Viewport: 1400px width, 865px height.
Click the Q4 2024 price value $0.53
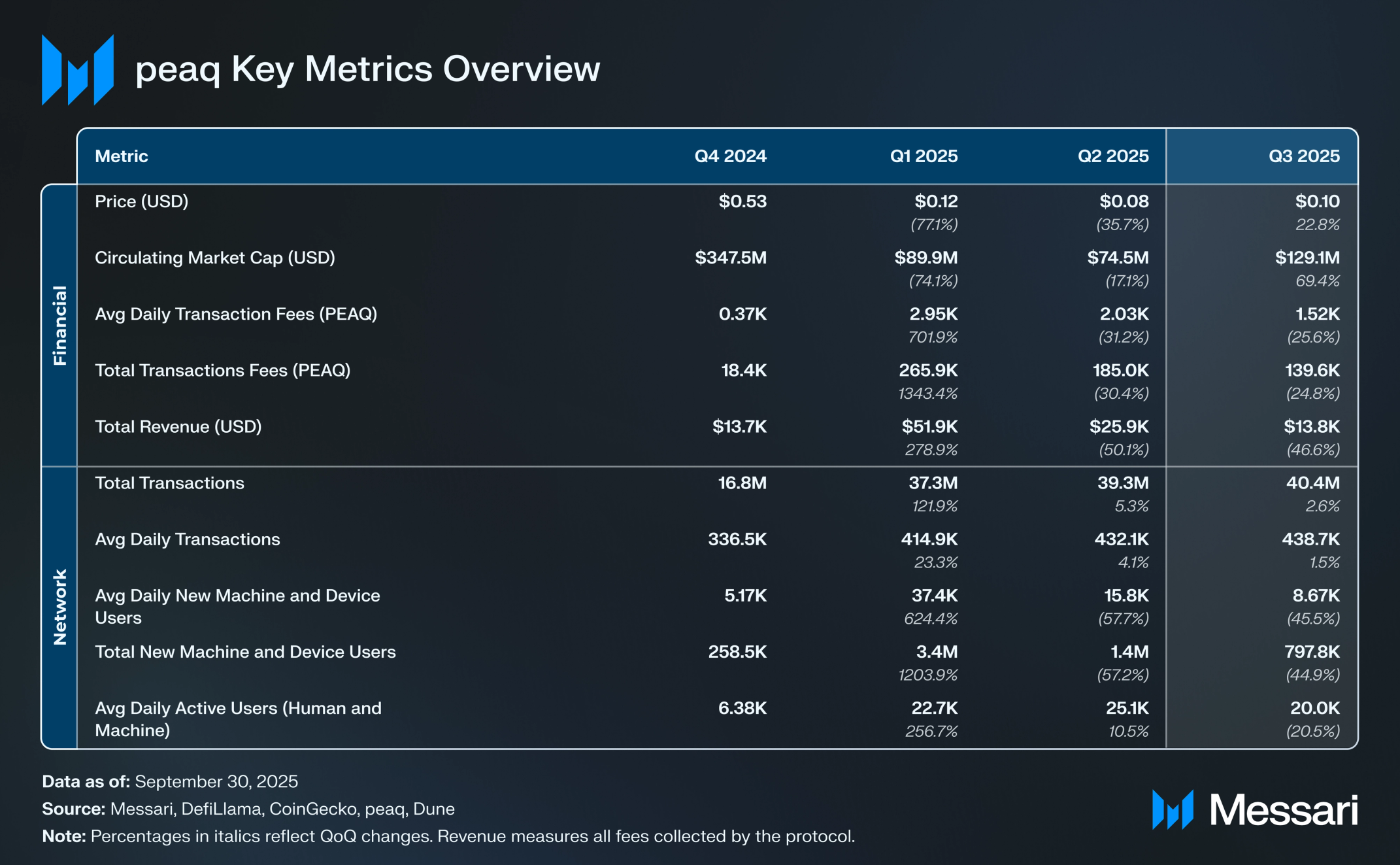[742, 201]
